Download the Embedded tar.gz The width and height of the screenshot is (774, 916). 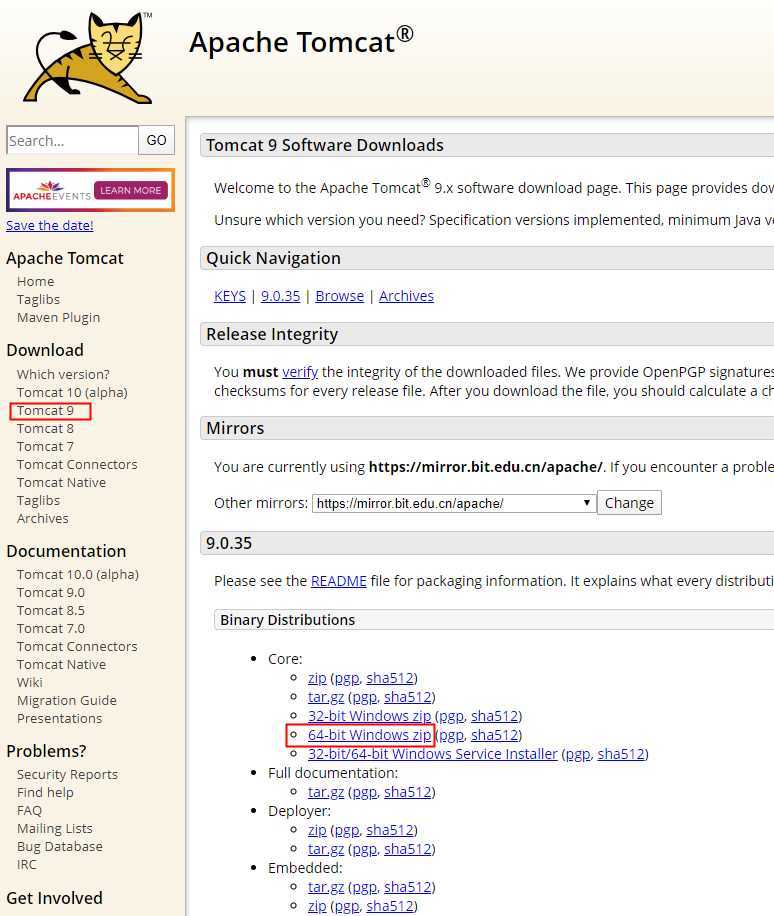pyautogui.click(x=326, y=887)
